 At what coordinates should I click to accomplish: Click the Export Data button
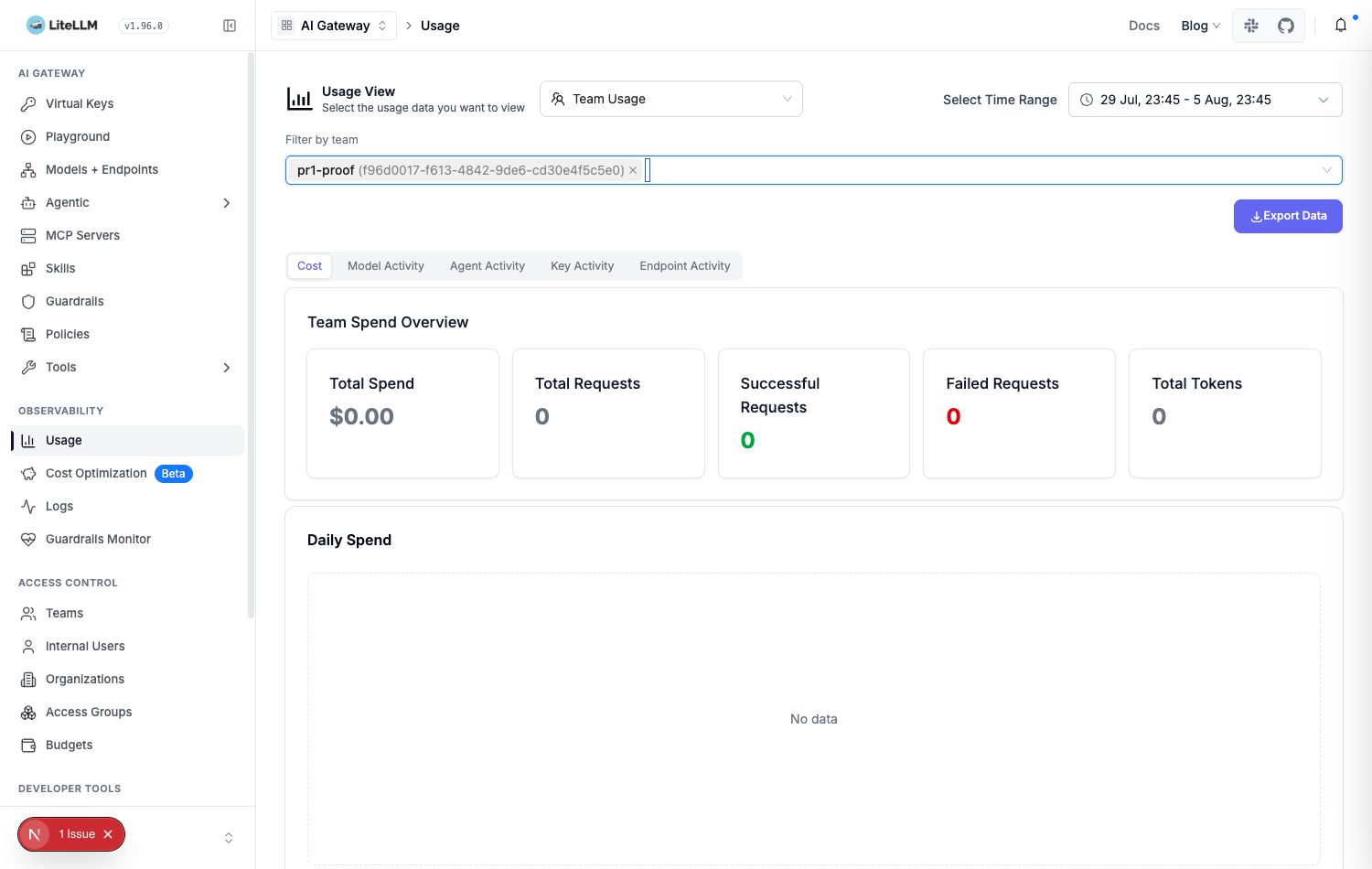point(1288,216)
